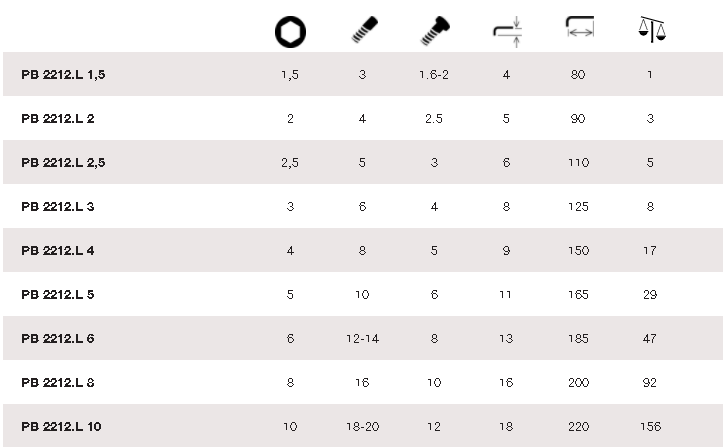Click the PB 2212.L 3 row label
Screen dimensions: 723x447
tap(57, 207)
